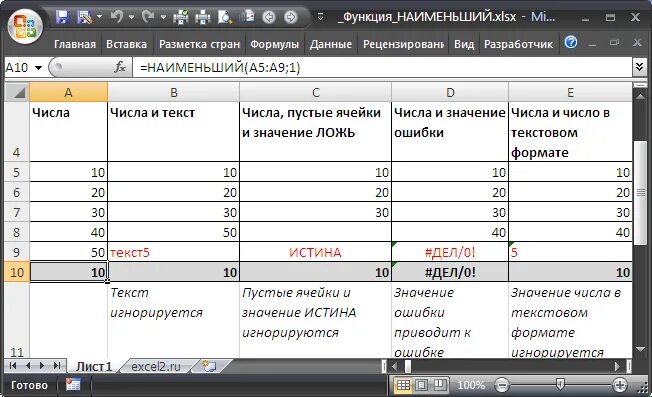Click the macro record icon in status bar
Viewport: 652px width, 397px height.
coord(73,385)
